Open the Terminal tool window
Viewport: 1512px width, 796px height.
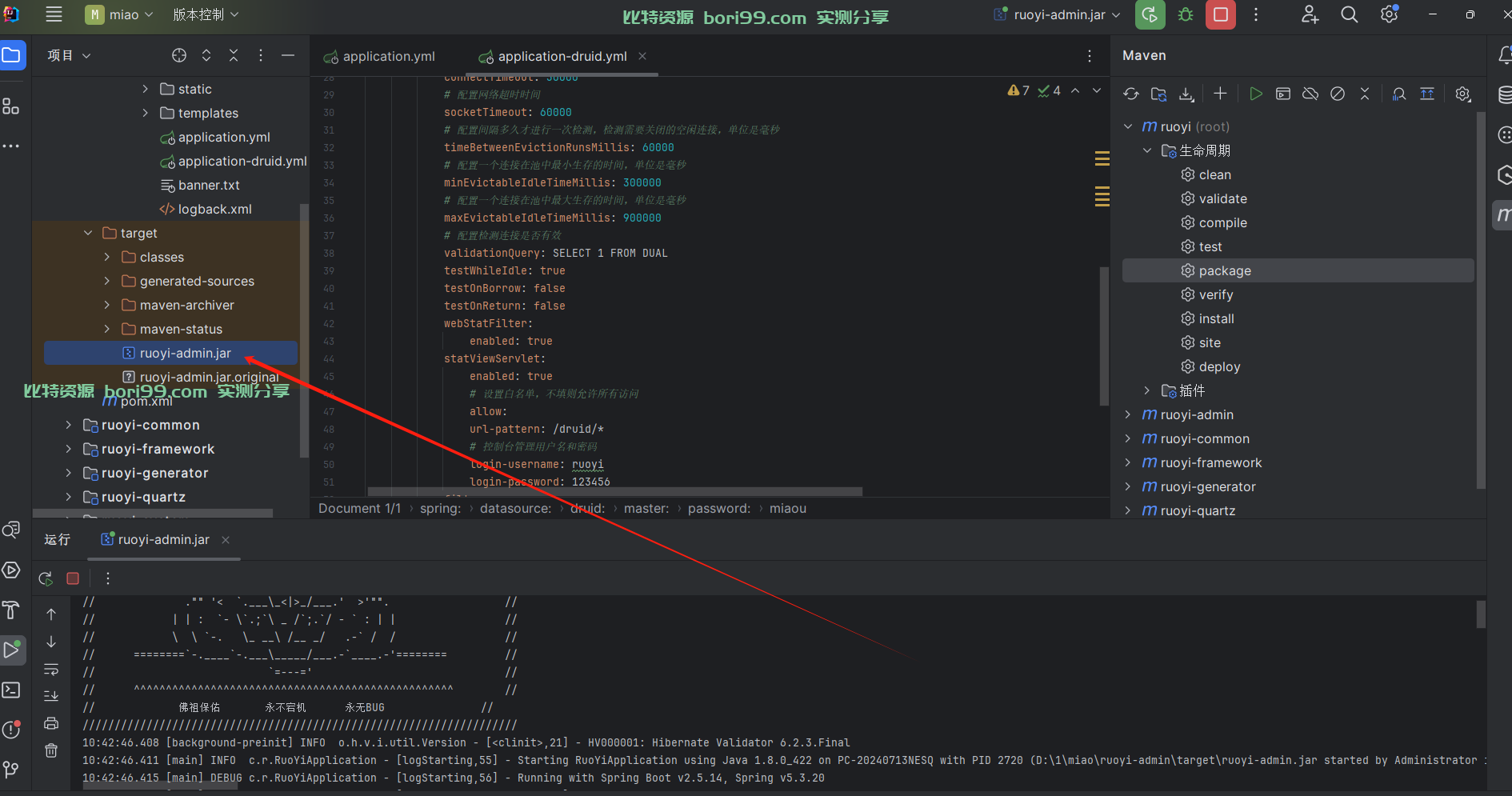tap(11, 690)
